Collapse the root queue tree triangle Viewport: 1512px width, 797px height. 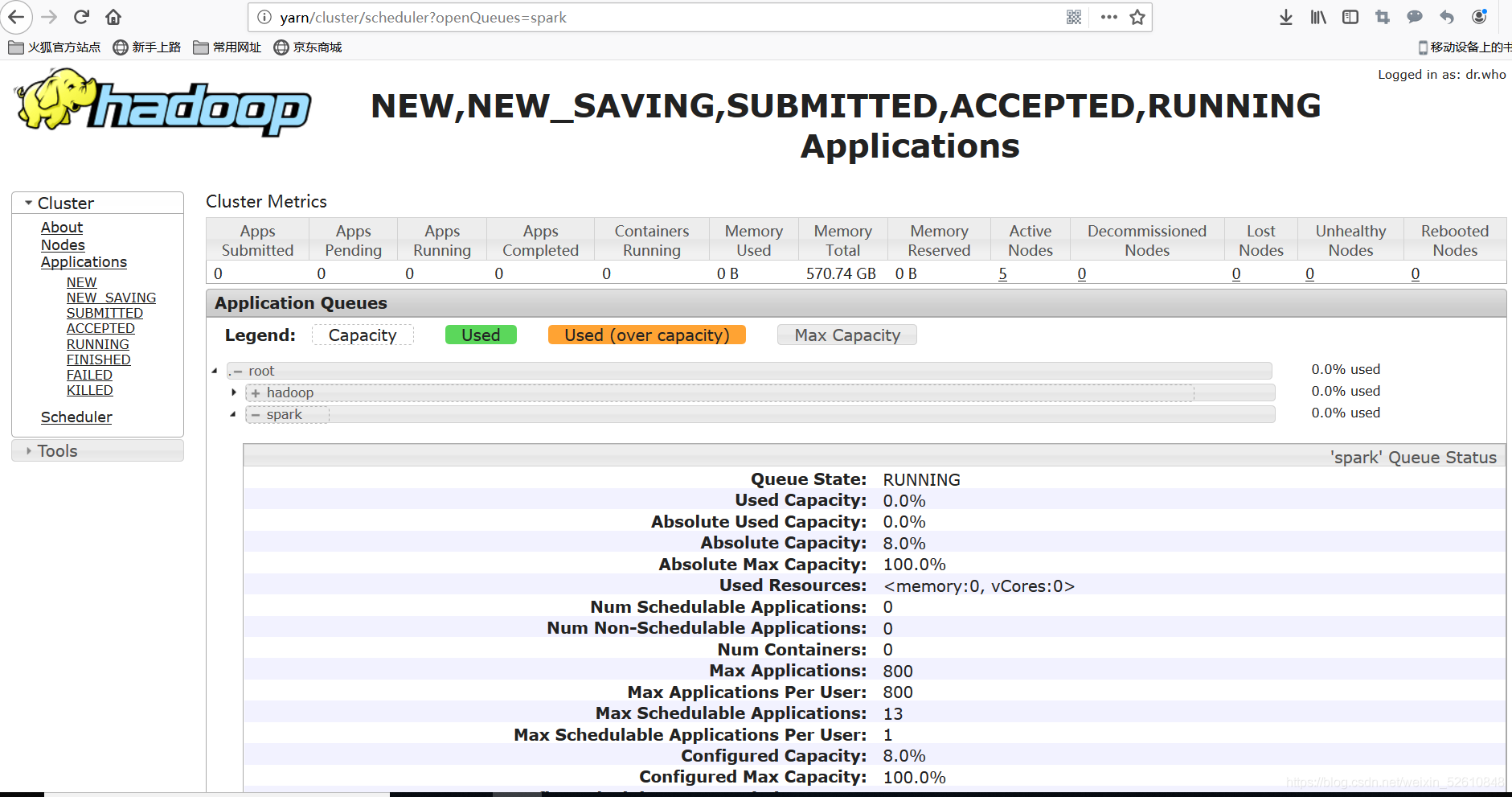[x=215, y=371]
